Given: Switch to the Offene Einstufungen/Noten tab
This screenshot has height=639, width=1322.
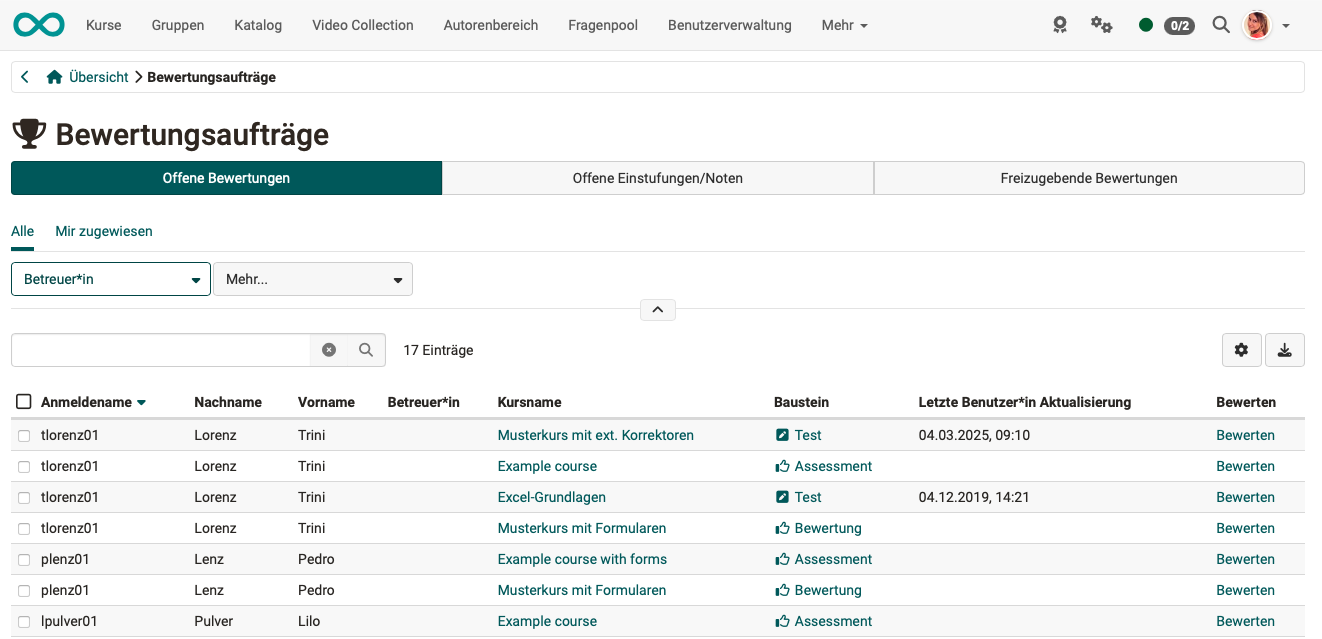Looking at the screenshot, I should (657, 177).
